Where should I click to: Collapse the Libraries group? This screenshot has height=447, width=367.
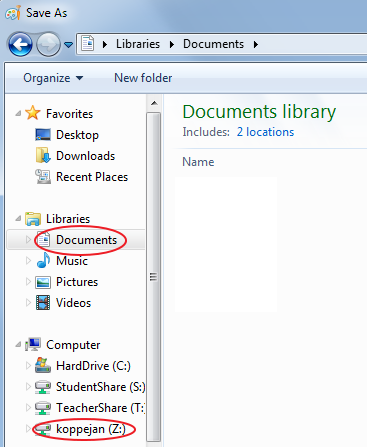click(18, 219)
